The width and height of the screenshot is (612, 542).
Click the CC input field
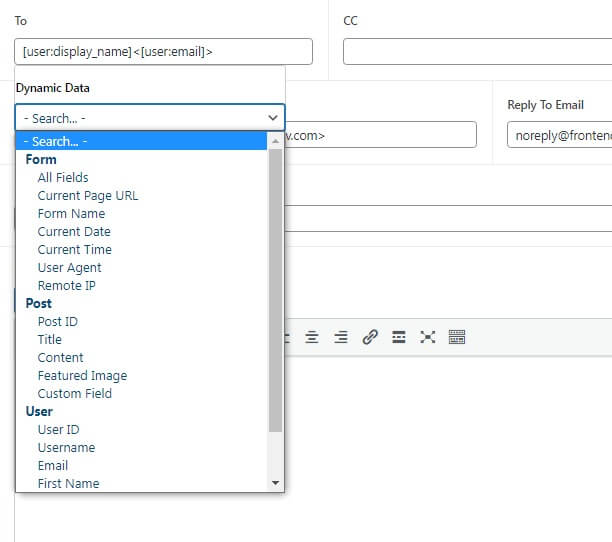pos(477,52)
